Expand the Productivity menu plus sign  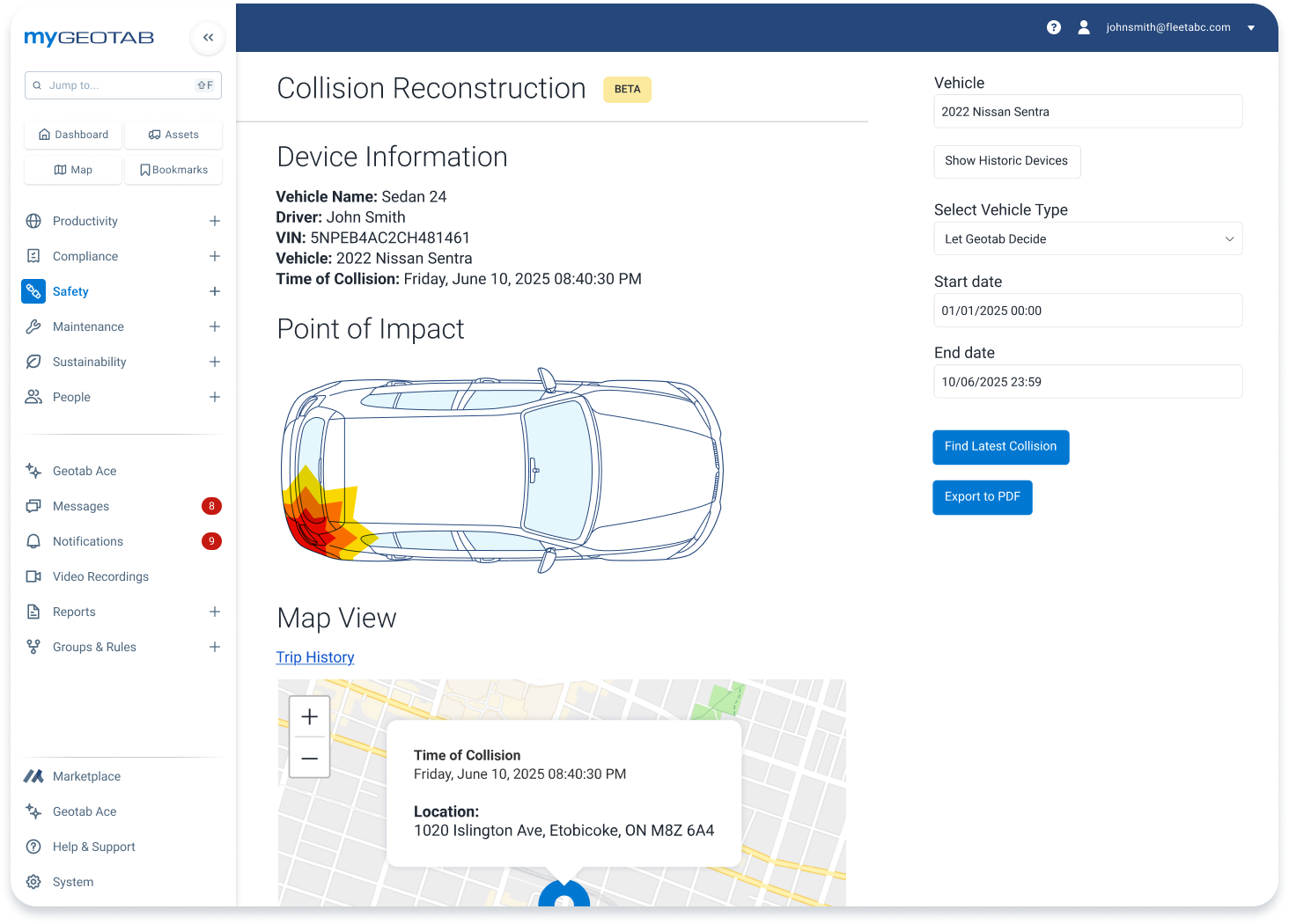(214, 221)
